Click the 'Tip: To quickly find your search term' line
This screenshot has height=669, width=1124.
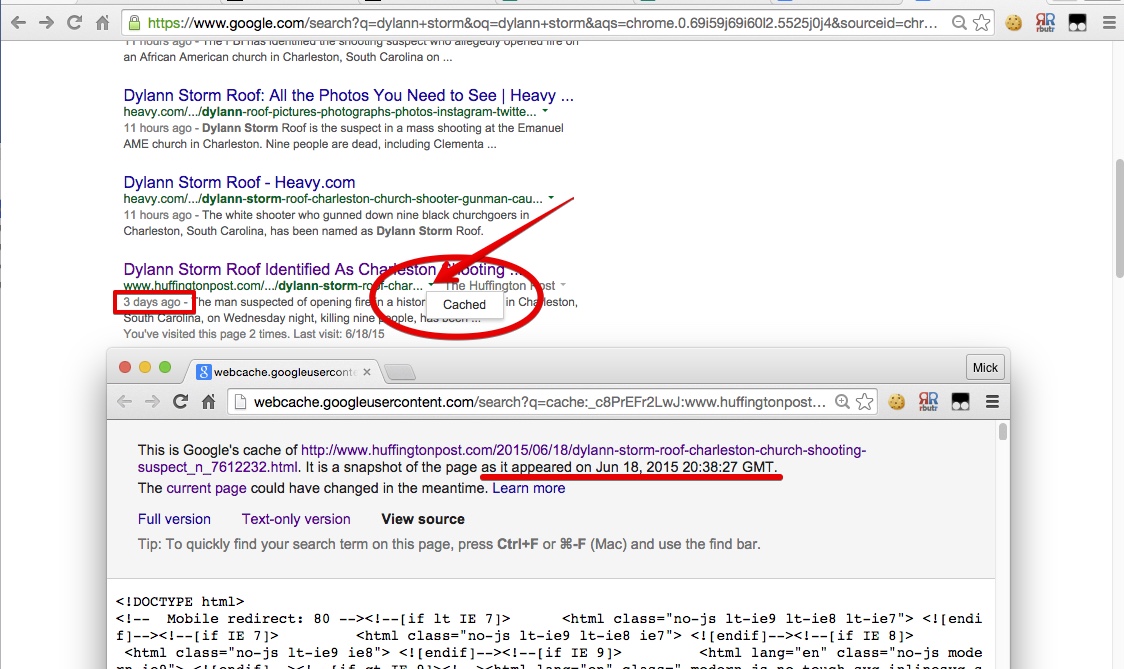point(449,544)
